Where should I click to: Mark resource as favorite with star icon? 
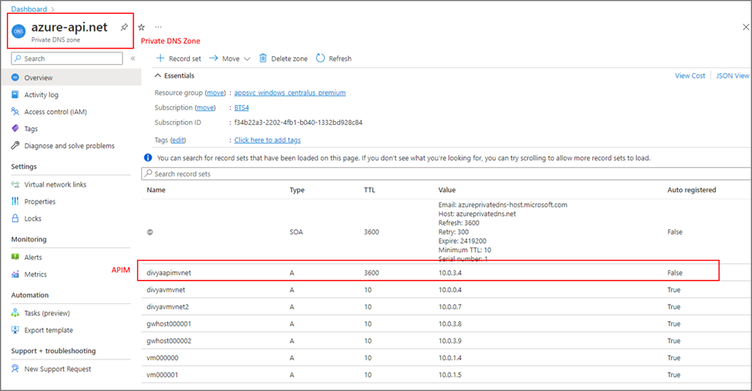(x=141, y=27)
